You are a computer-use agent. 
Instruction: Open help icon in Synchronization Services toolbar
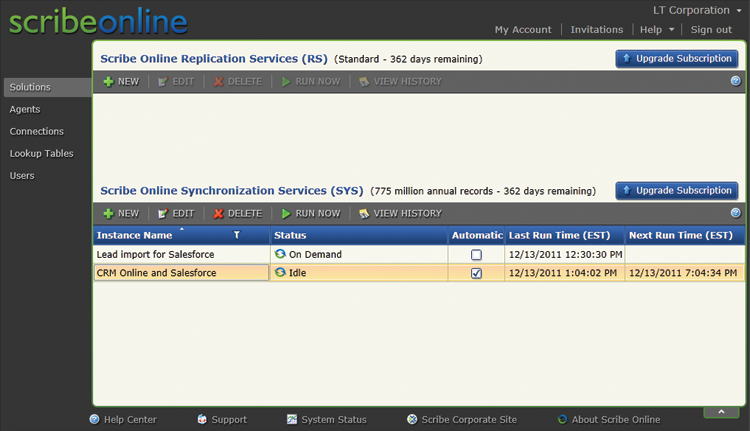(736, 213)
